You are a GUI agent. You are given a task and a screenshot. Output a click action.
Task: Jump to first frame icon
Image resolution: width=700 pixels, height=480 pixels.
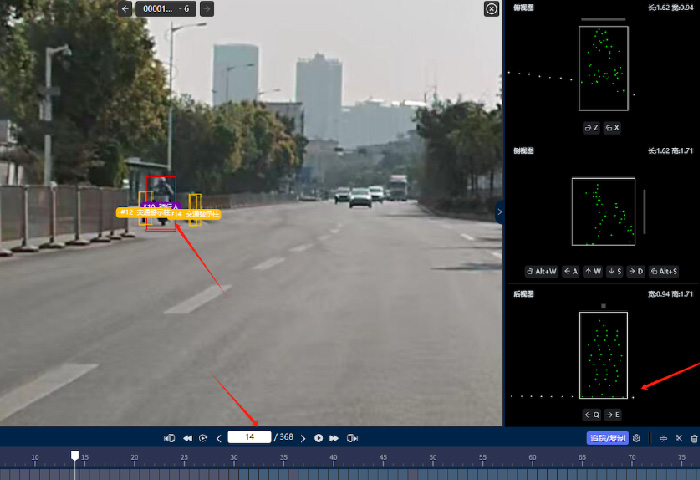tap(169, 438)
